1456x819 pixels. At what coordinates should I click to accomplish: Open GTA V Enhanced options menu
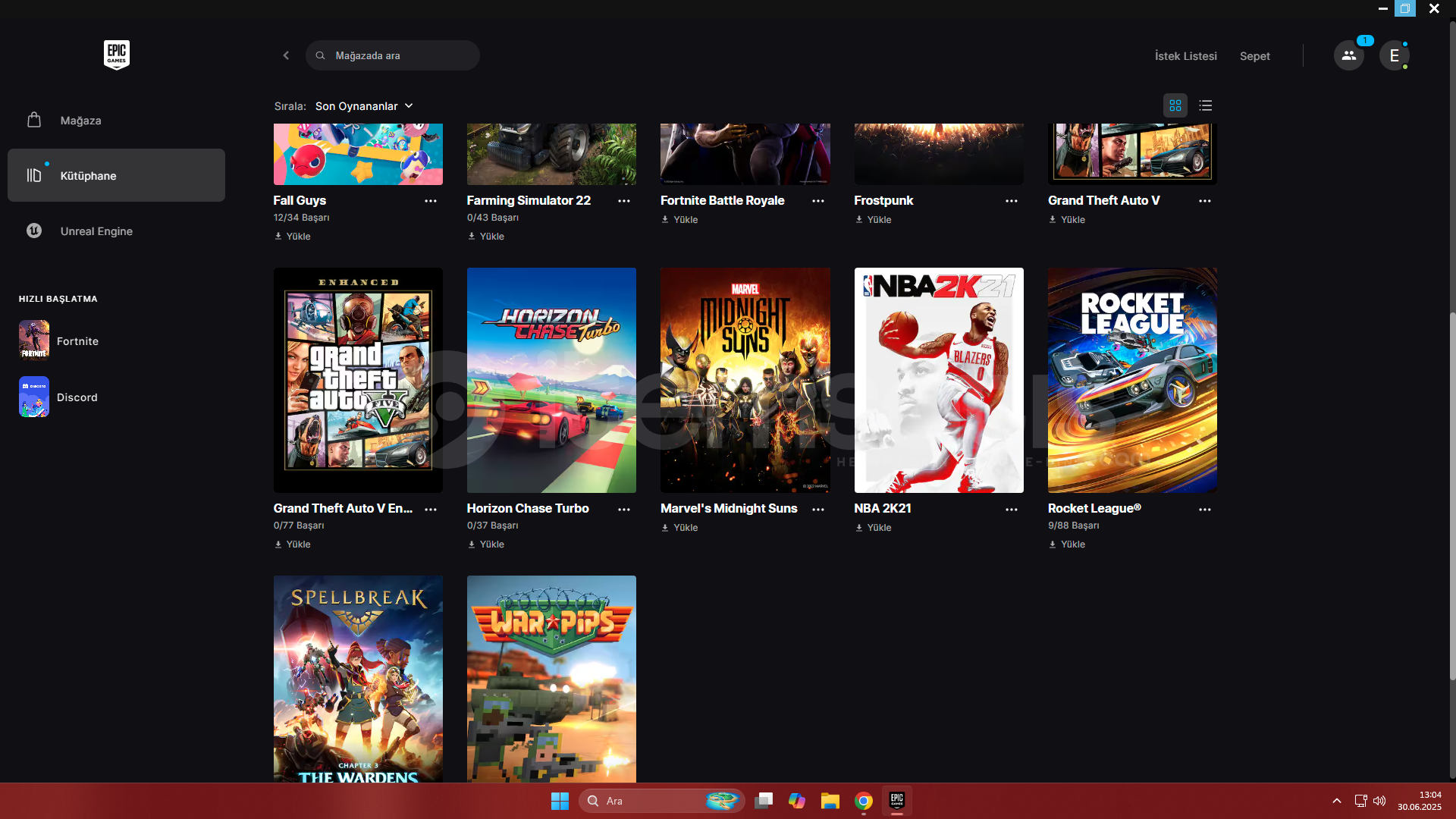[431, 510]
